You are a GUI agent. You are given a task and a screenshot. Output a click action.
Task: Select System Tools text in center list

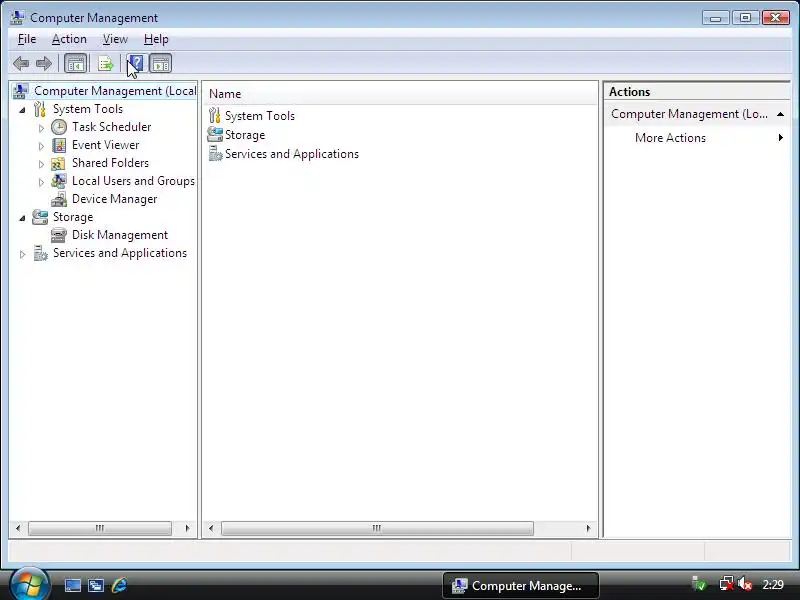[x=260, y=116]
